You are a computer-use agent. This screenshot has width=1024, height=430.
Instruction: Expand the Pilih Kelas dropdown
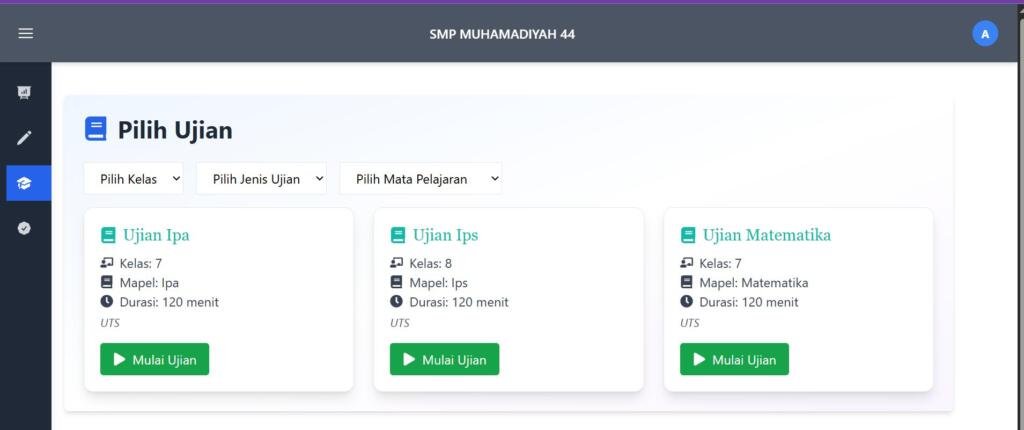point(134,179)
